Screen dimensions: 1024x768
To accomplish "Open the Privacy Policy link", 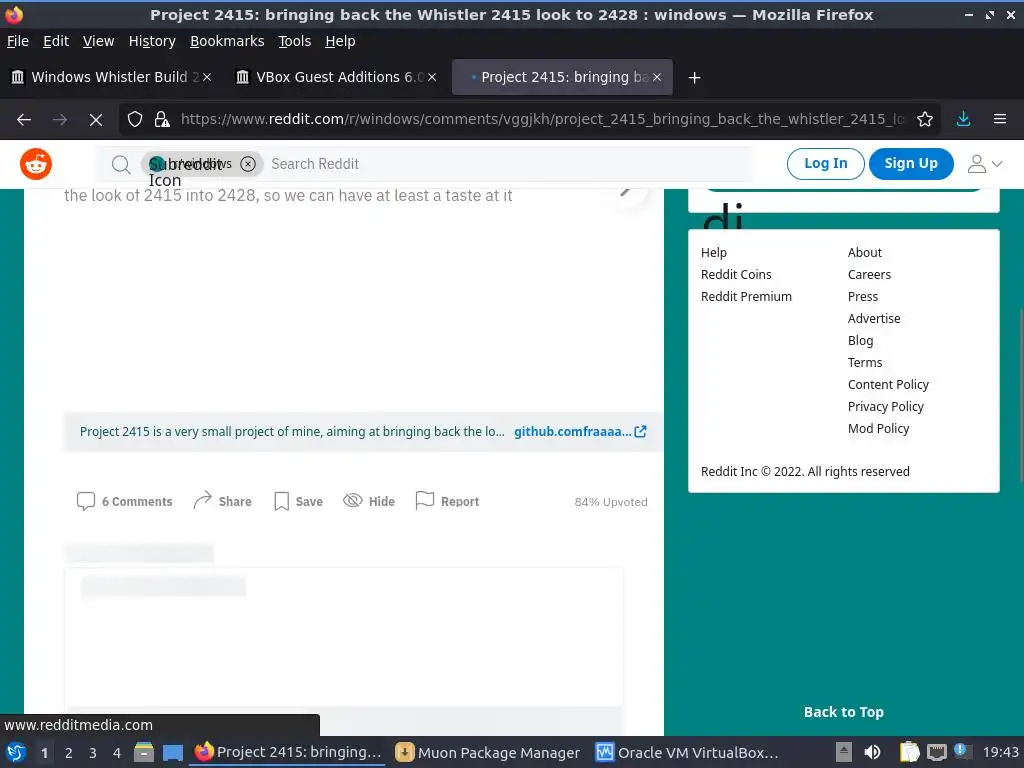I will pyautogui.click(x=886, y=407).
